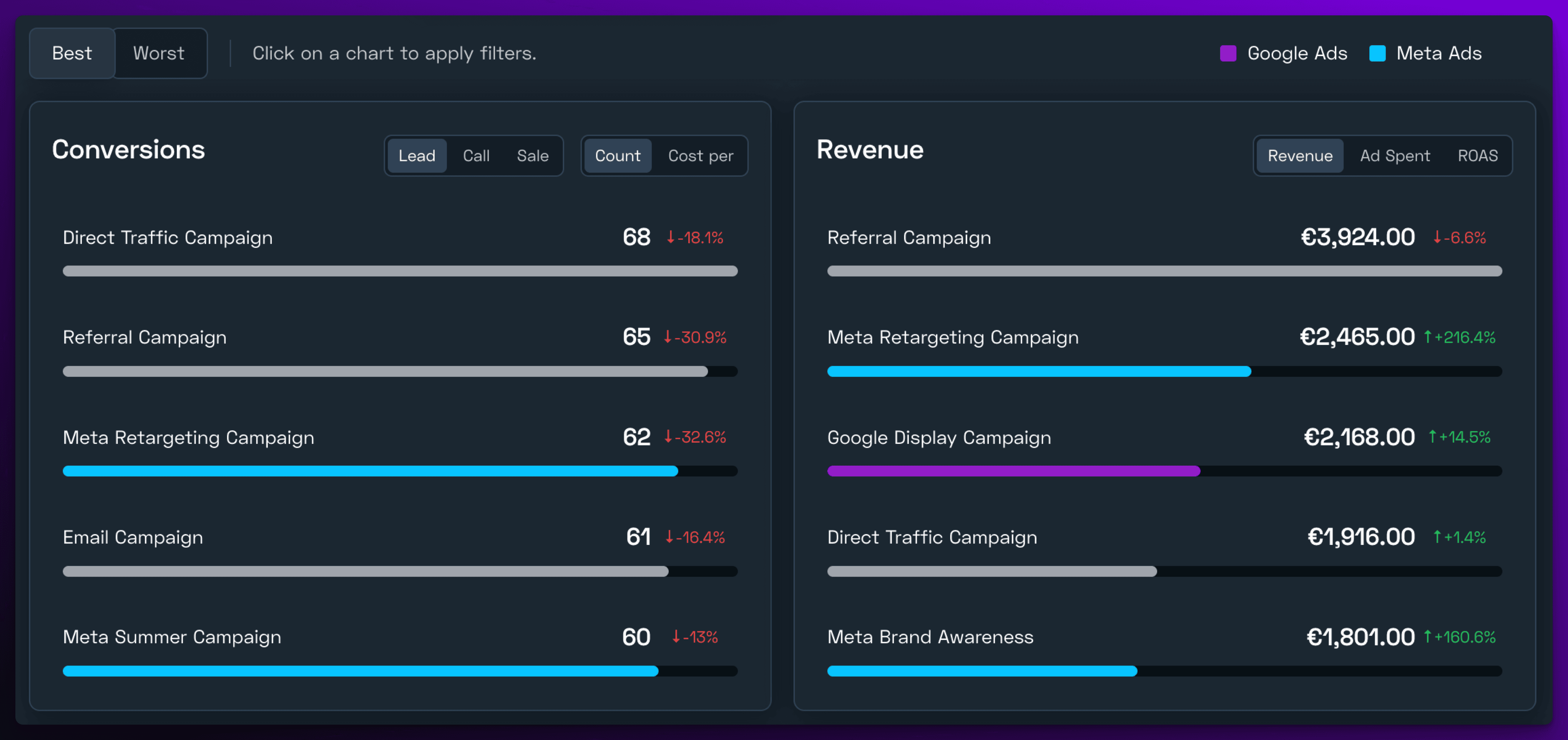This screenshot has height=740, width=1568.
Task: Click the green up arrow beside +216.4%
Action: 1427,337
